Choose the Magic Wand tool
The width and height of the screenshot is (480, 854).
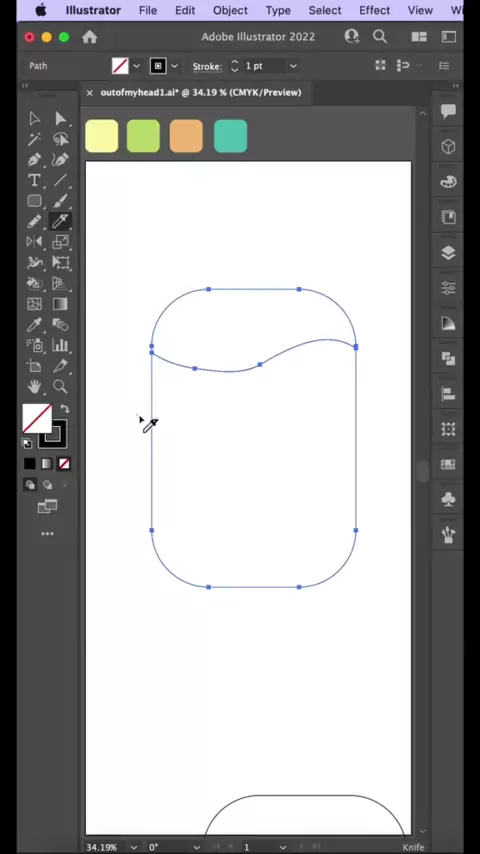[34, 139]
